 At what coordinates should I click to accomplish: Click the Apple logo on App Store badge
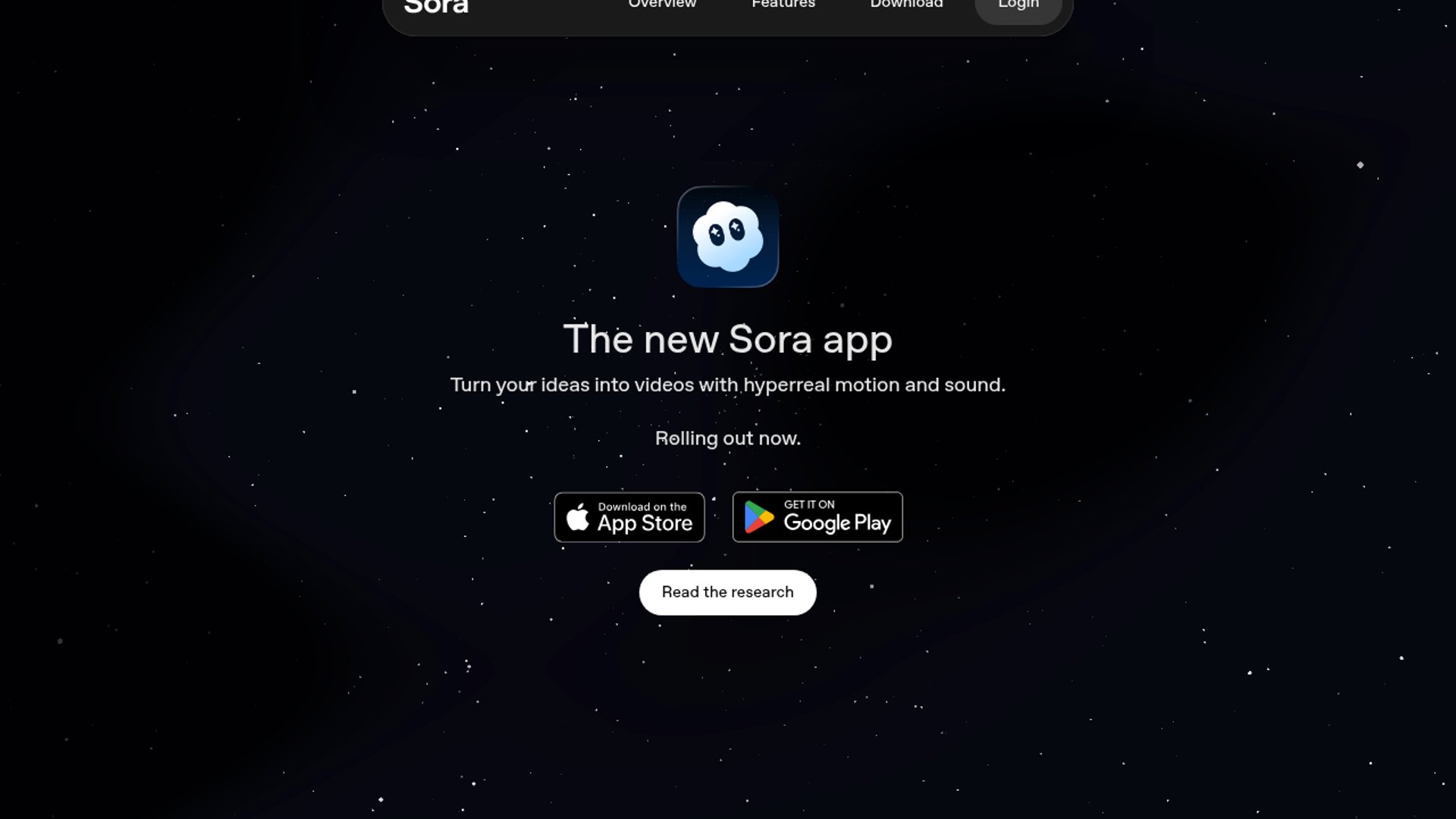point(578,517)
